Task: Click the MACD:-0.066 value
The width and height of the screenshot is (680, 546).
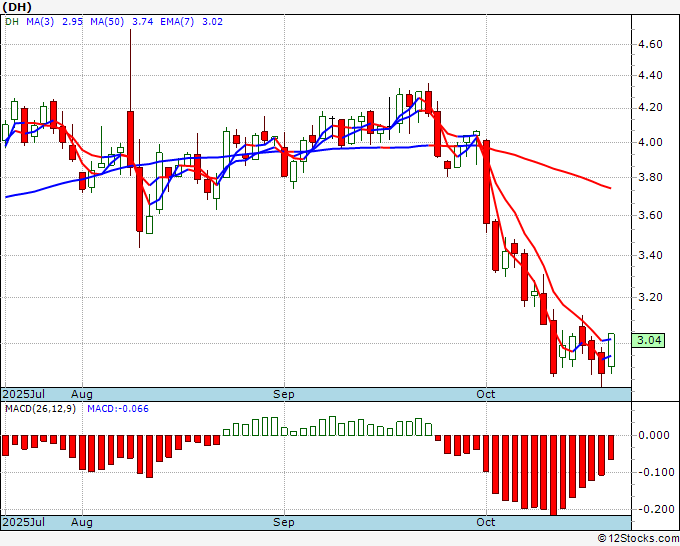Action: 118,409
